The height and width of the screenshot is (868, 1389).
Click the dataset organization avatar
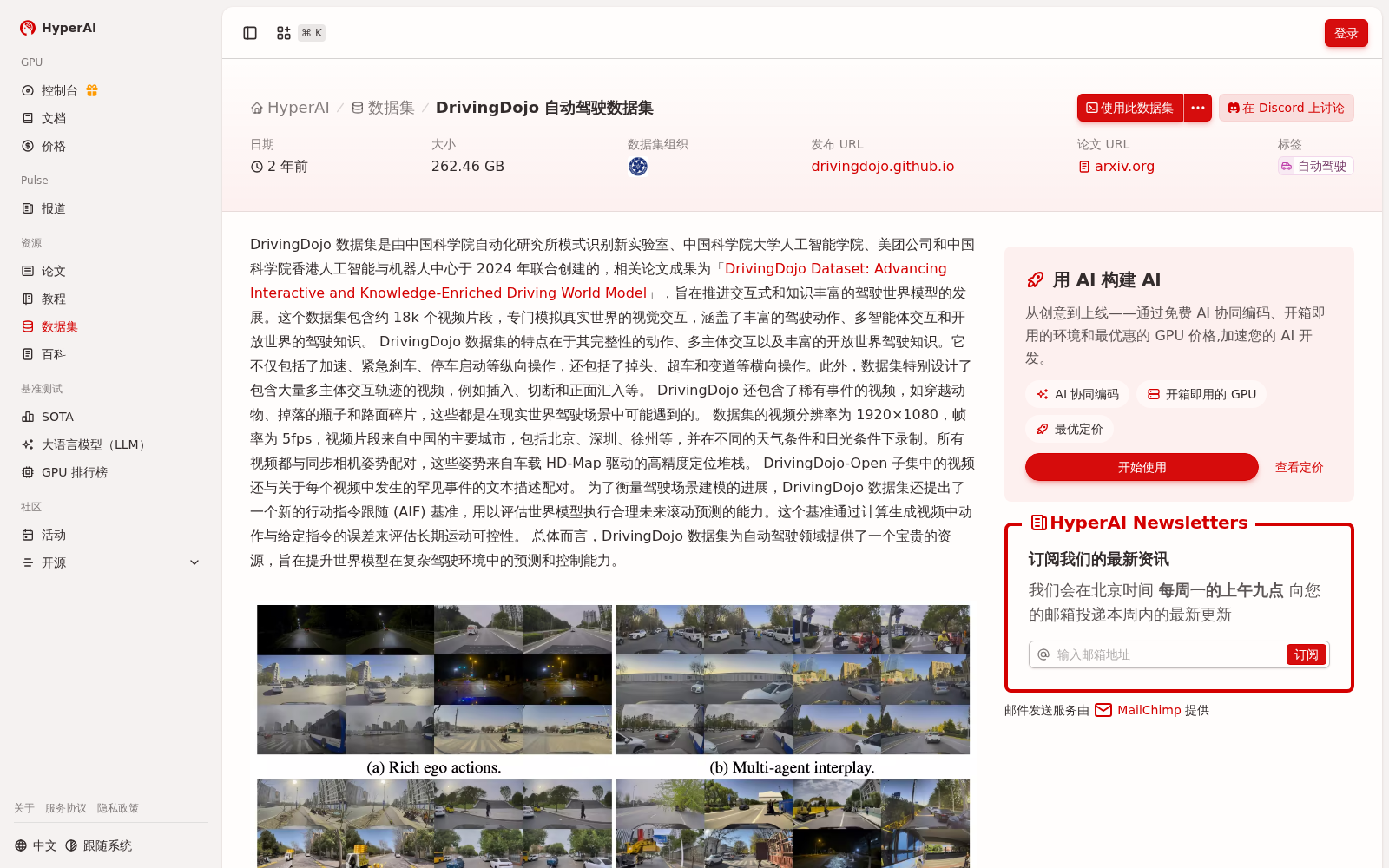[638, 167]
